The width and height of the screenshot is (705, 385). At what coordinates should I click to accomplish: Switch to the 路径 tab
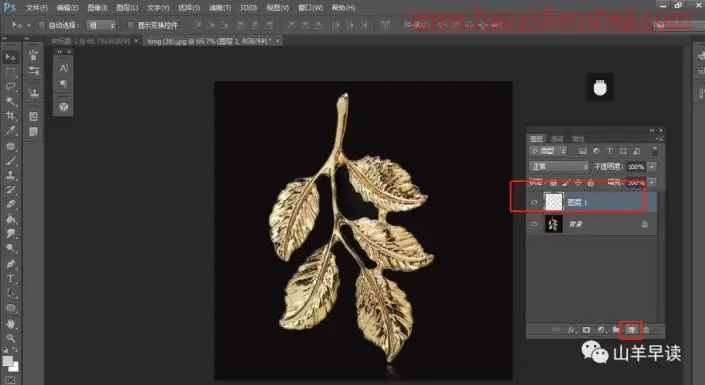coord(578,139)
